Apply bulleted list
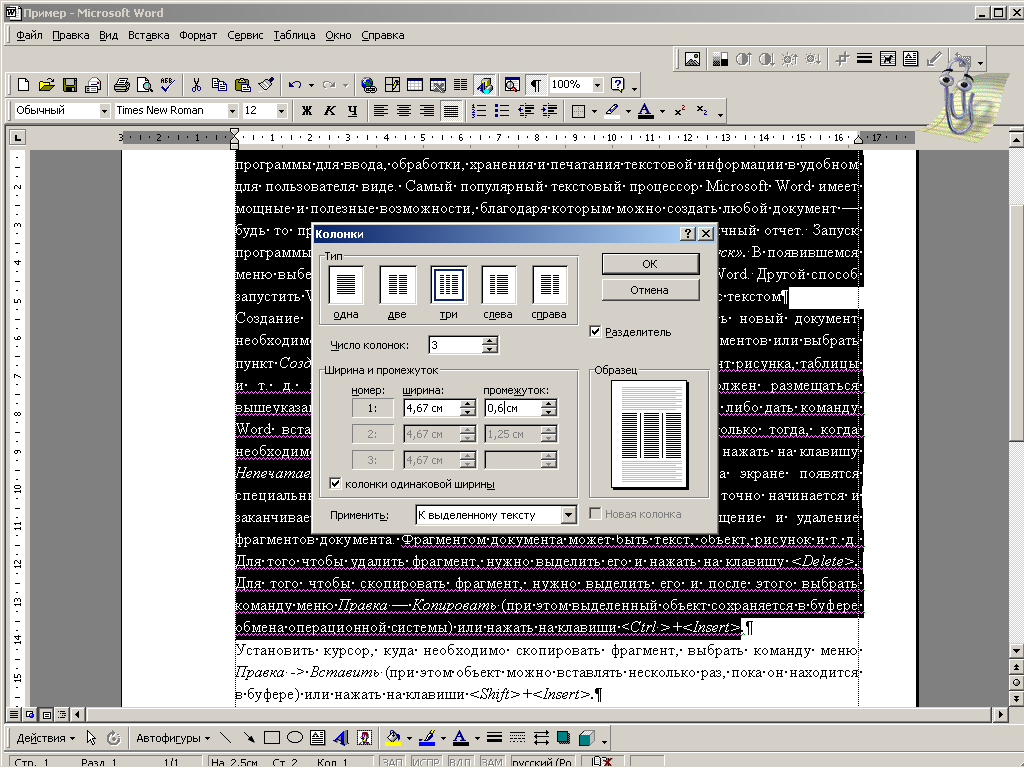The height and width of the screenshot is (768, 1024). pos(502,111)
